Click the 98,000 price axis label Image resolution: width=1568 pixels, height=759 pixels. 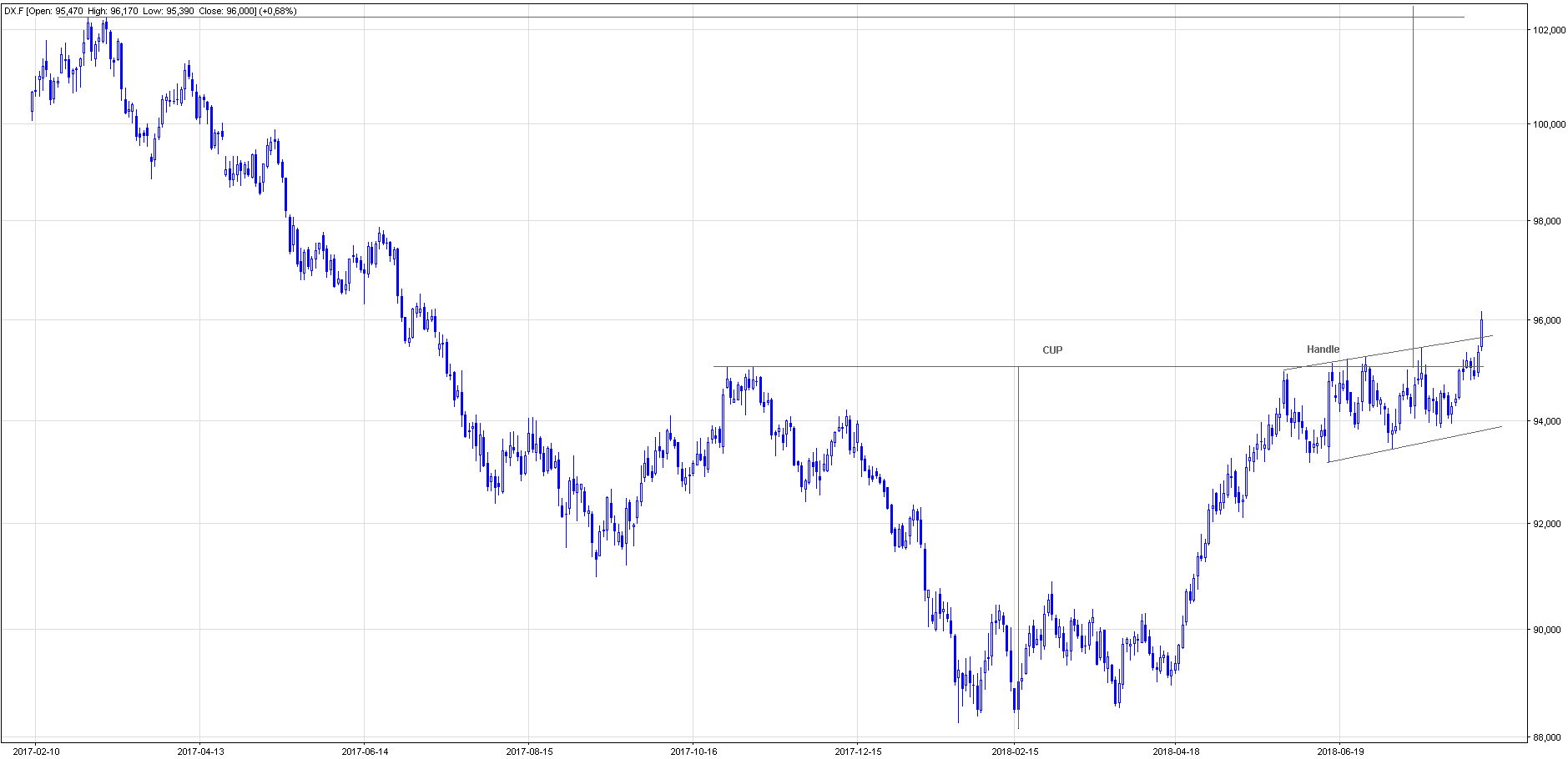point(1549,221)
